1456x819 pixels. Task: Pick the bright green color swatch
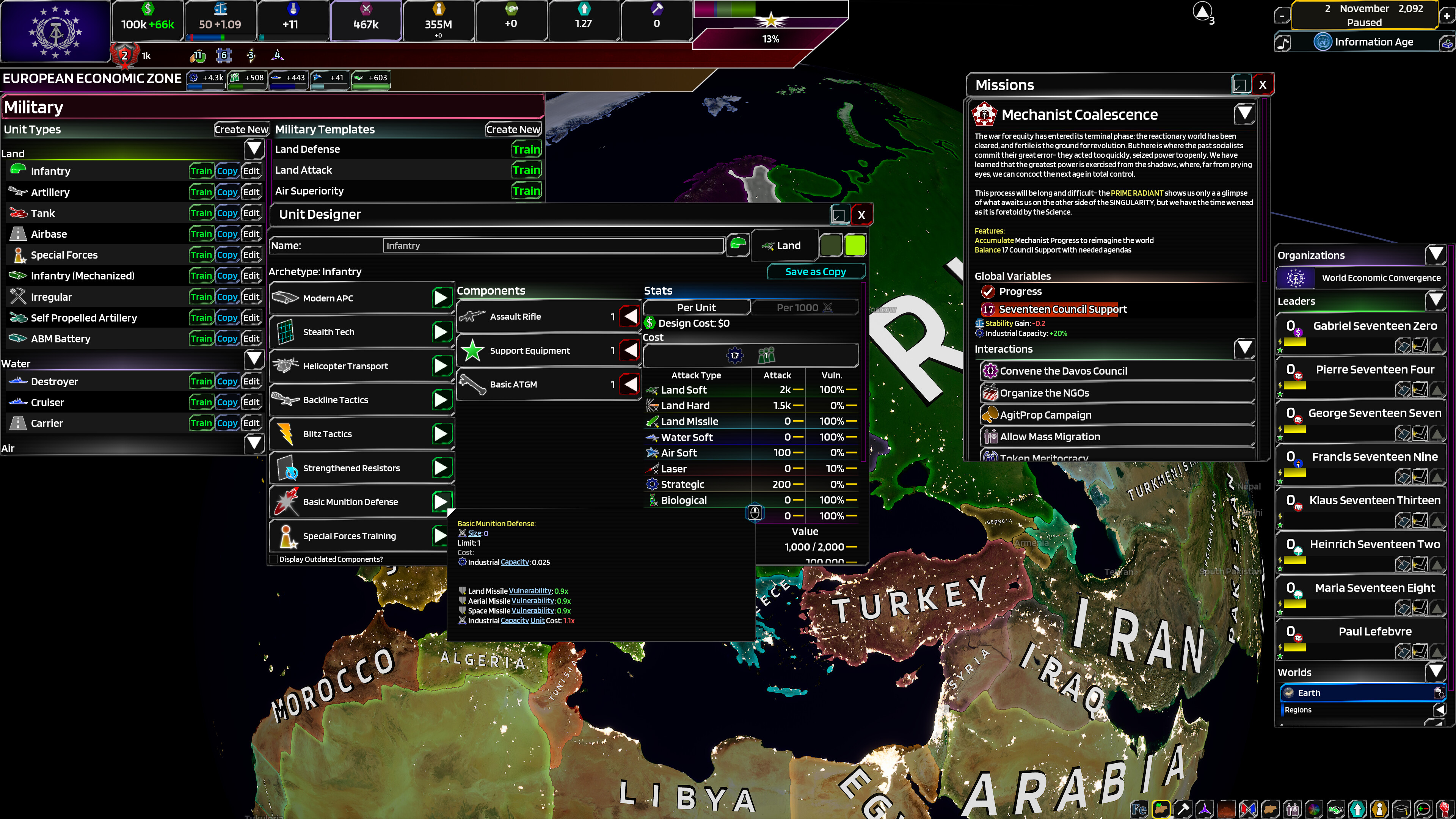click(855, 245)
